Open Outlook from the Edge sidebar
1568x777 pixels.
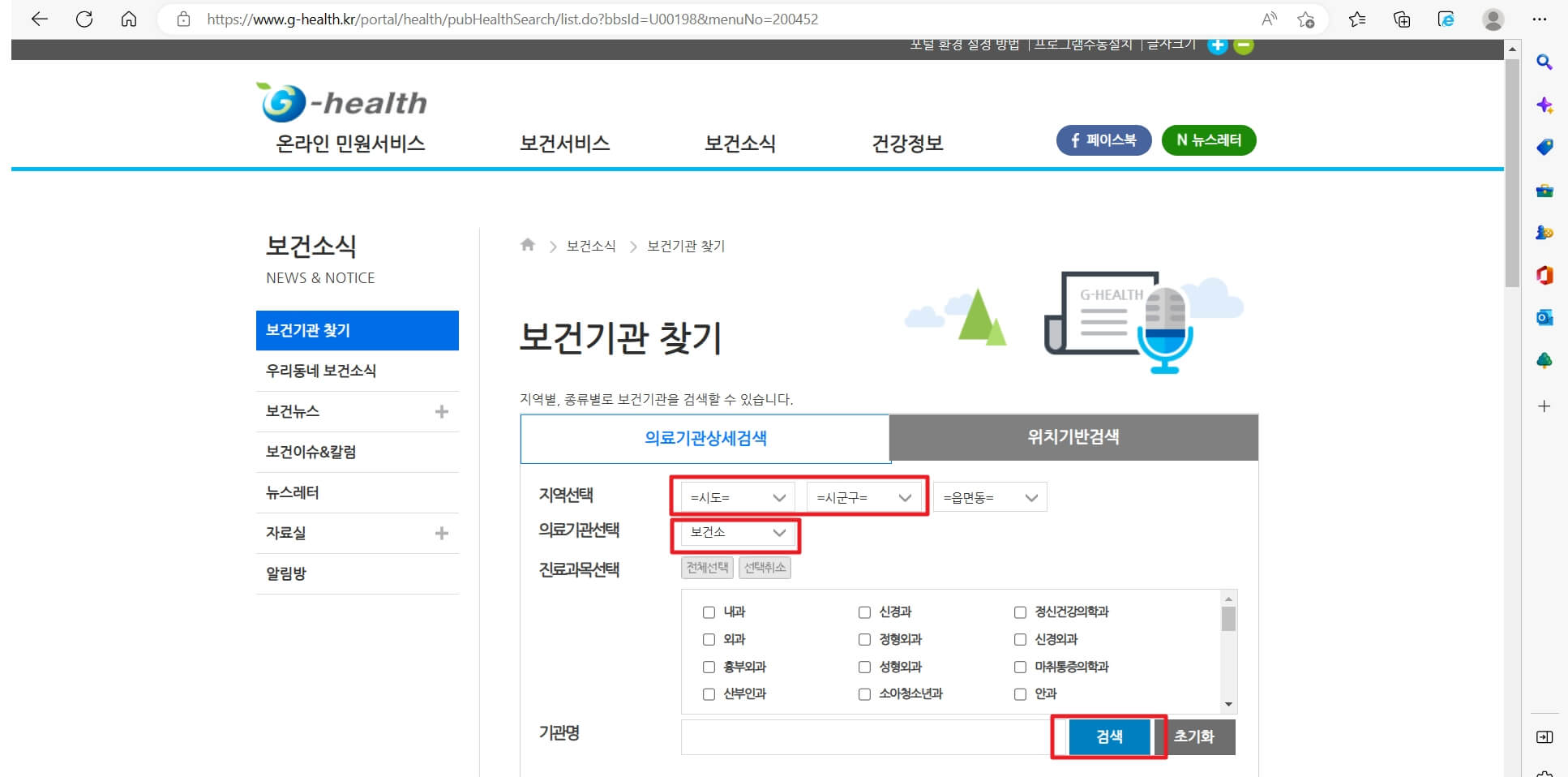coord(1544,318)
